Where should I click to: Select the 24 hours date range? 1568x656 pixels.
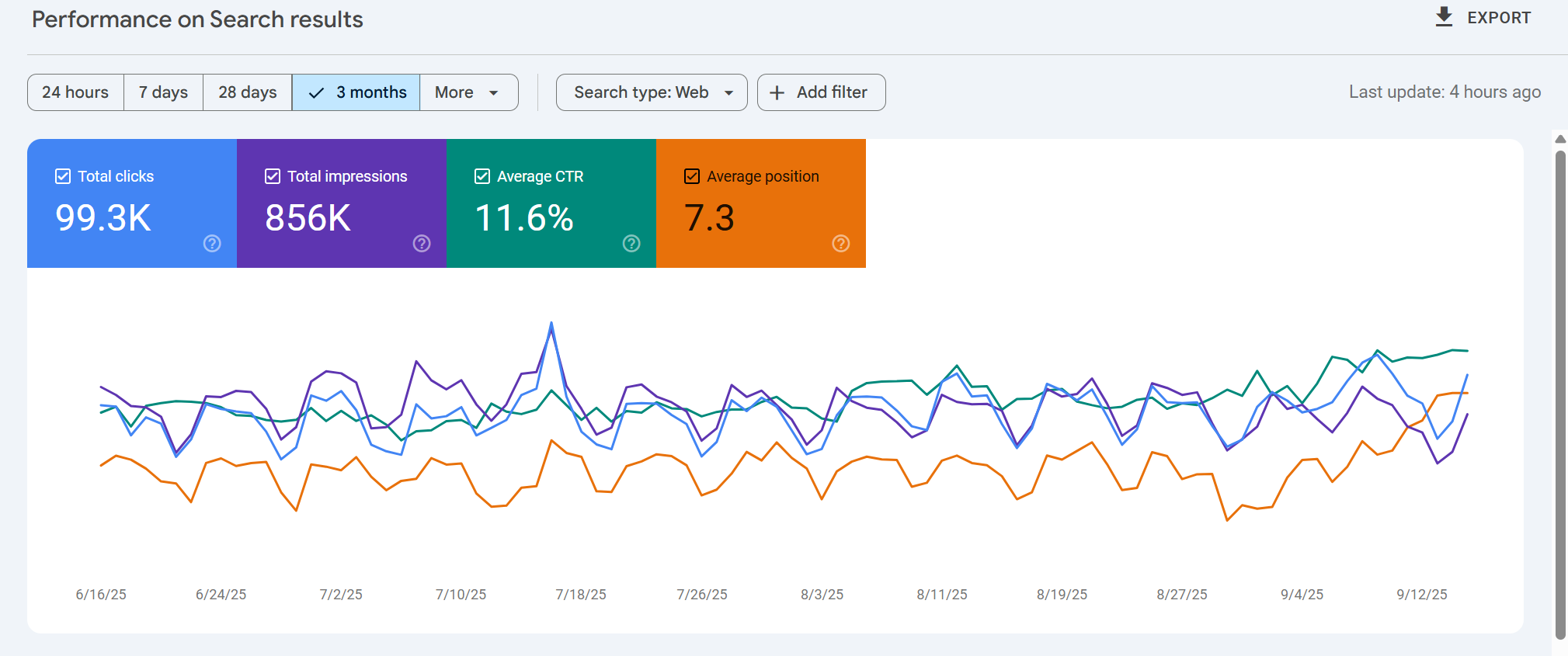click(x=75, y=92)
